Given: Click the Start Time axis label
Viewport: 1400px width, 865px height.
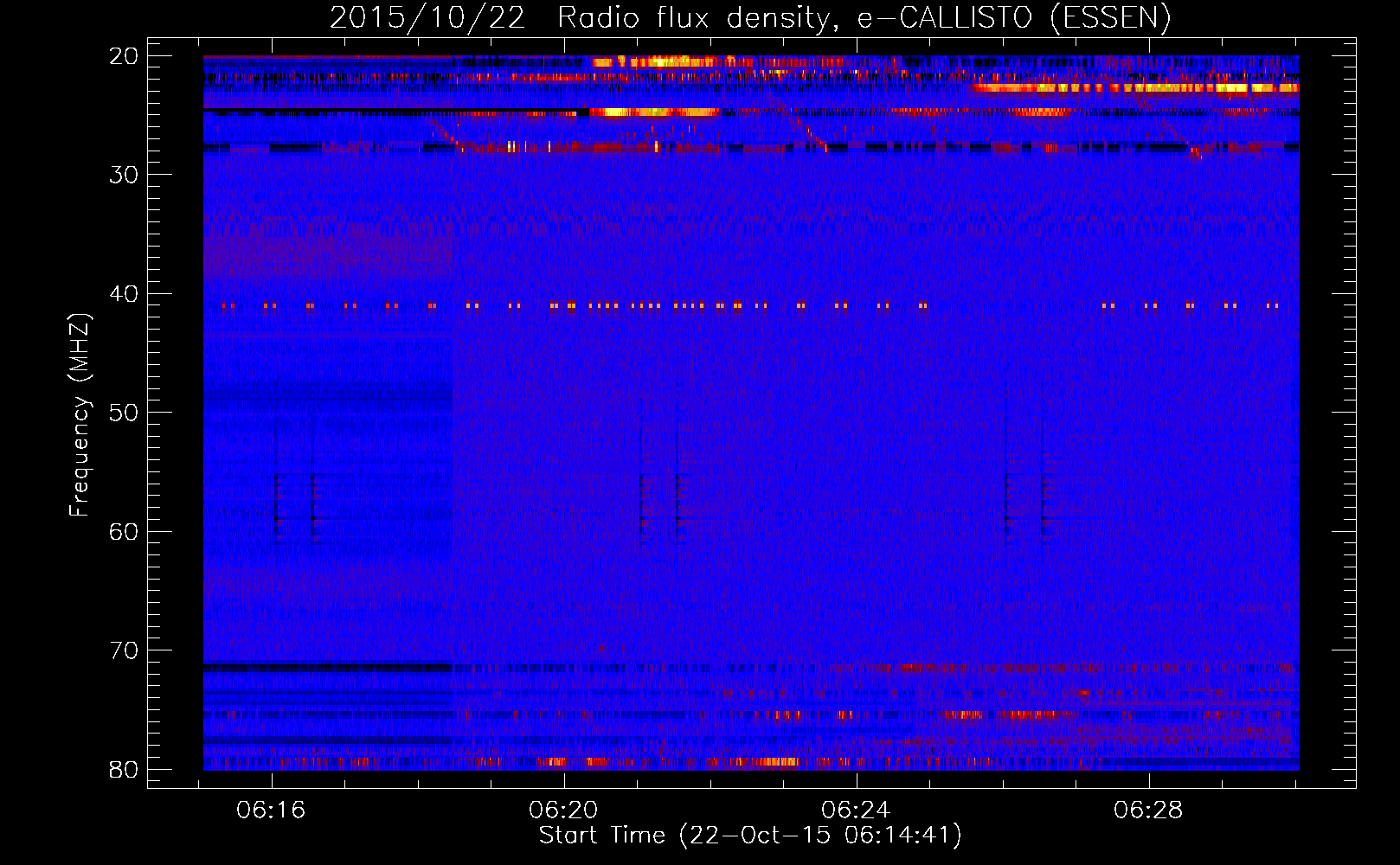Looking at the screenshot, I should 750,836.
